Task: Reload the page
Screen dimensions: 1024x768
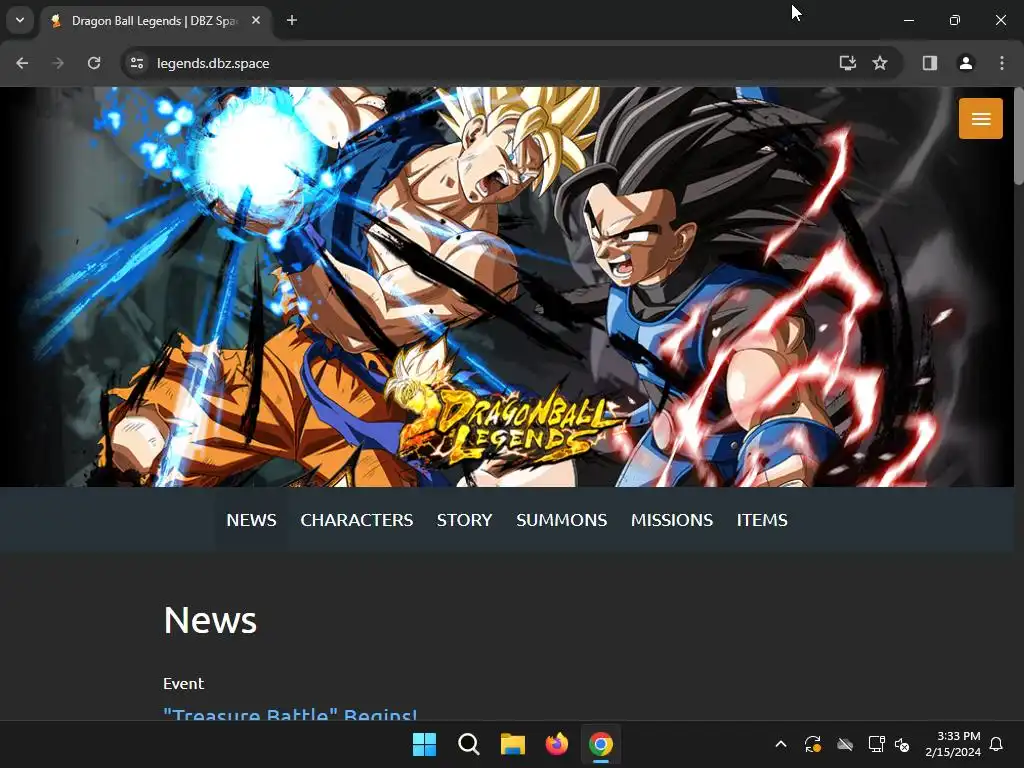Action: coord(94,63)
